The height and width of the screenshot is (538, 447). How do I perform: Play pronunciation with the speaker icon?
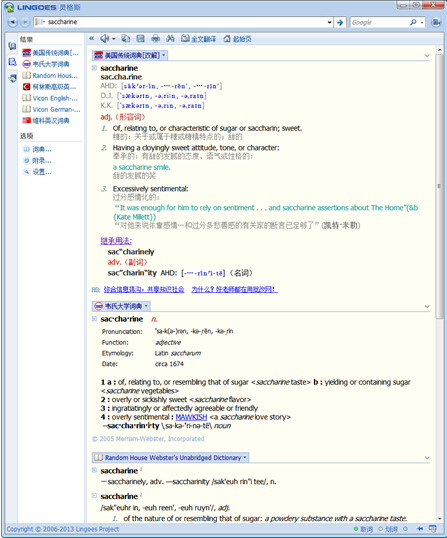pos(105,39)
